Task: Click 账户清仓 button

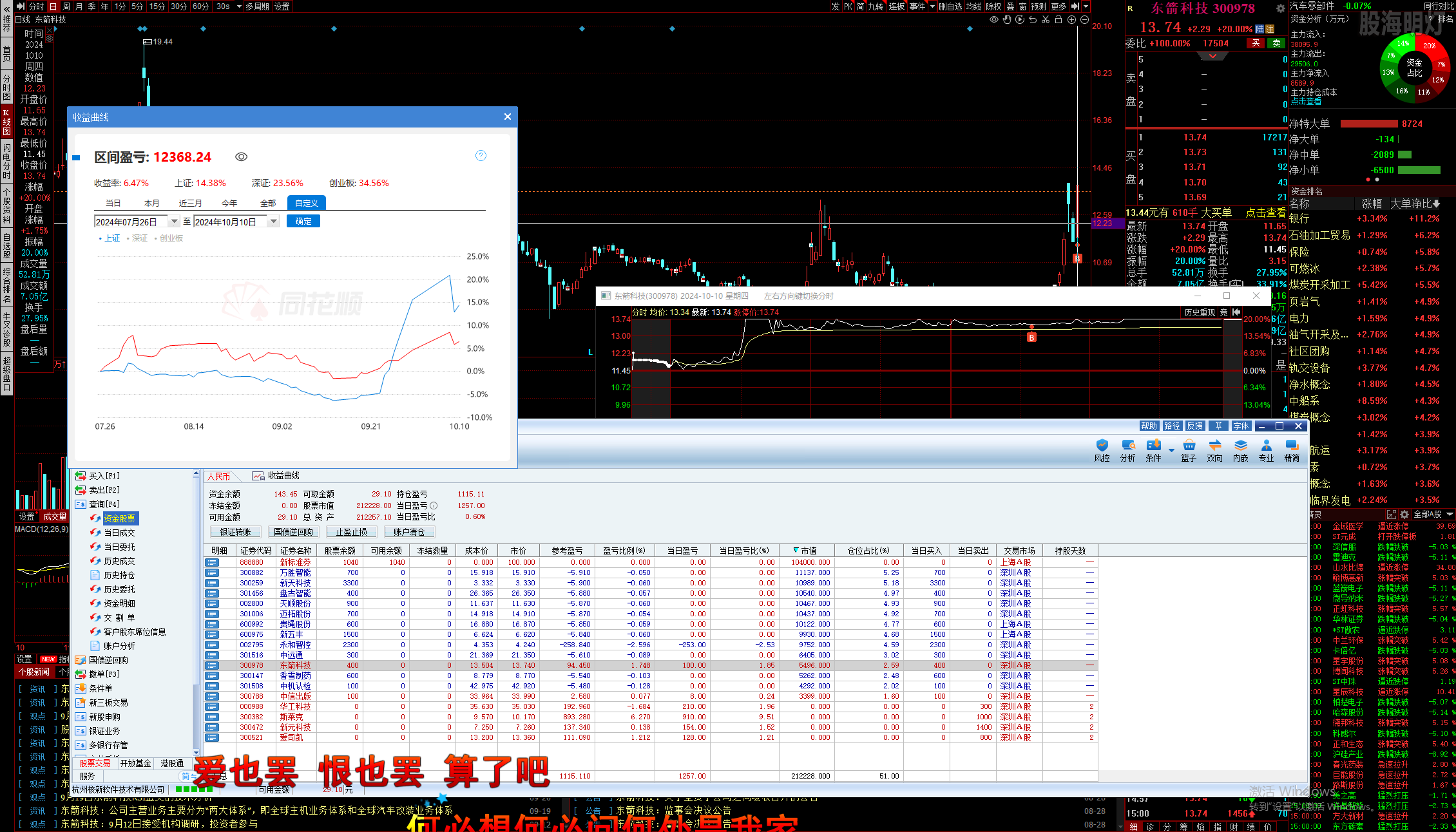Action: [x=409, y=532]
